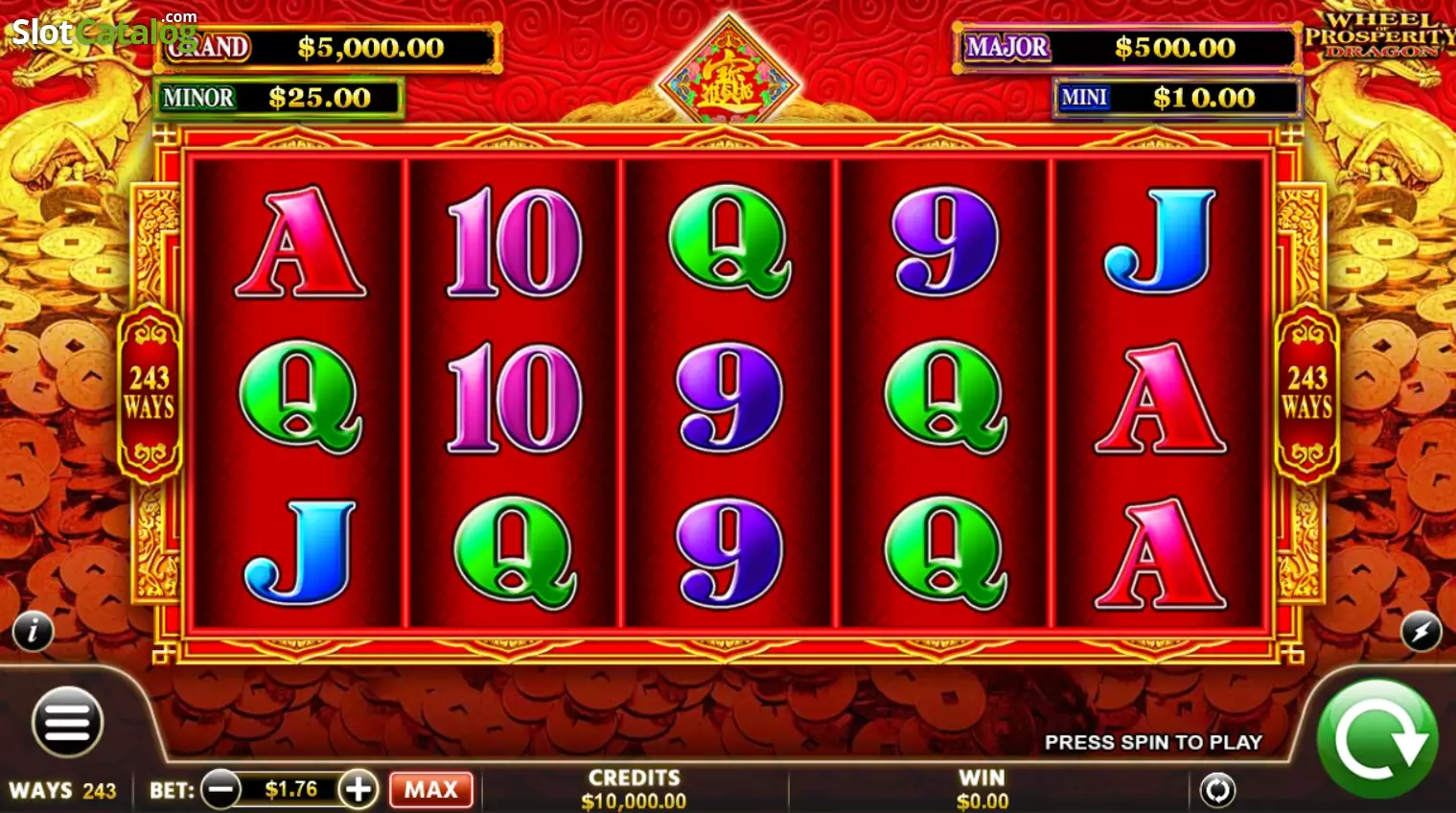The width and height of the screenshot is (1456, 813).
Task: Click the $1.76 bet amount field
Action: pyautogui.click(x=290, y=789)
